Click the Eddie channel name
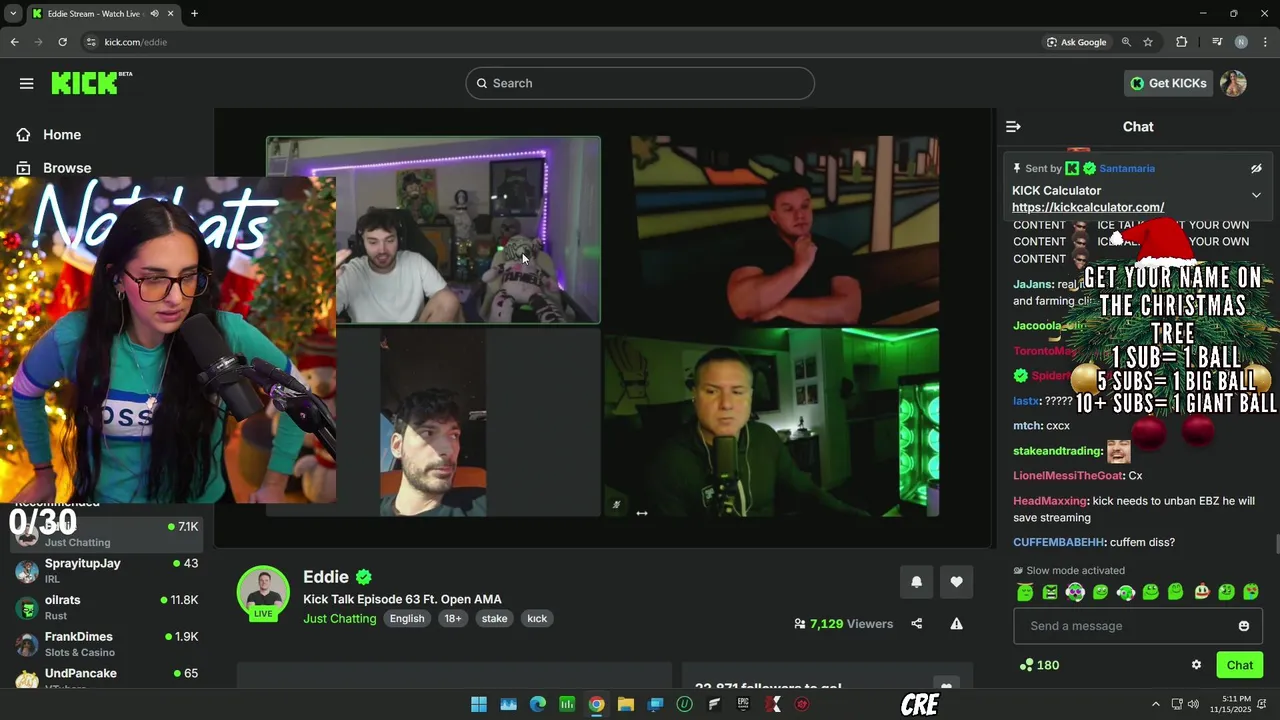 [326, 577]
